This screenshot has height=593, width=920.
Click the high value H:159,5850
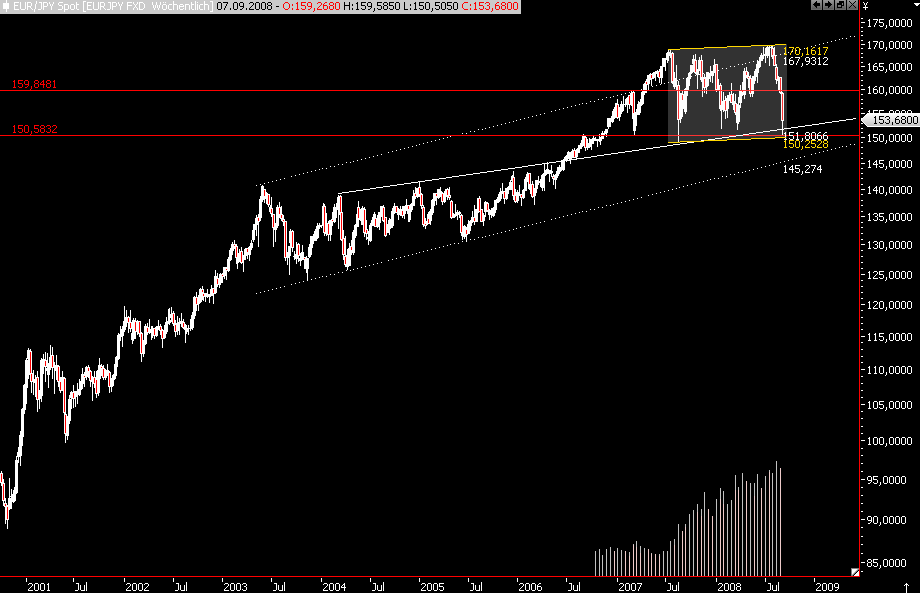pyautogui.click(x=371, y=6)
